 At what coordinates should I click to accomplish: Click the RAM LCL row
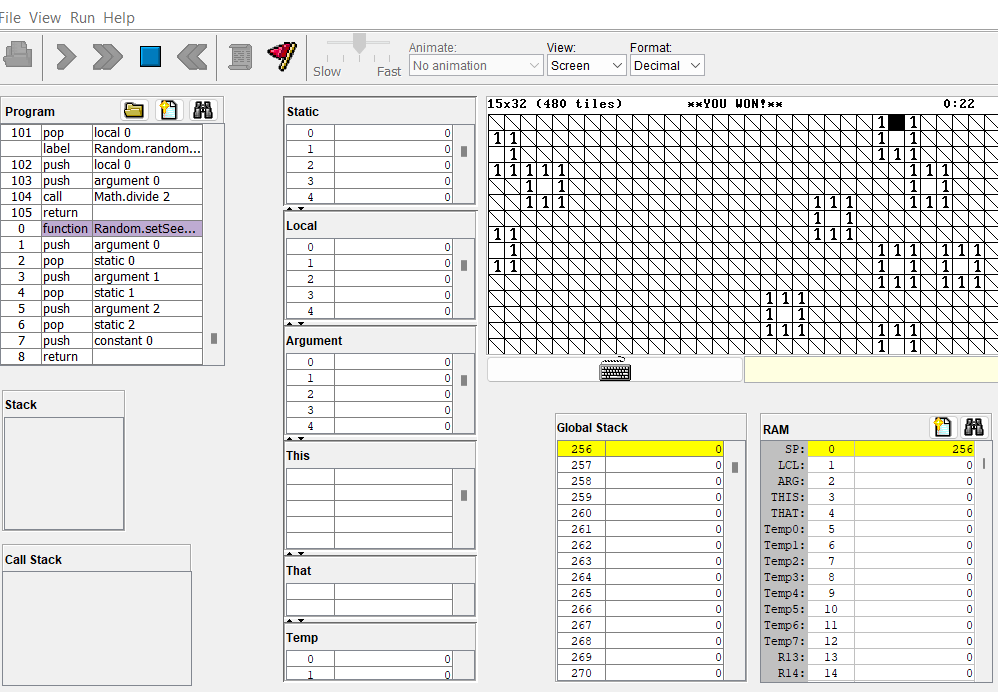(868, 465)
